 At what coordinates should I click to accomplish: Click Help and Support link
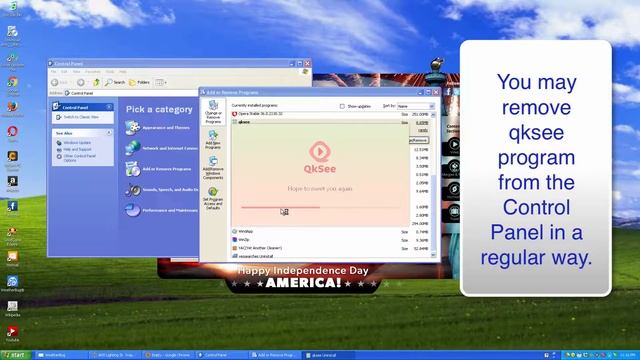(x=77, y=149)
